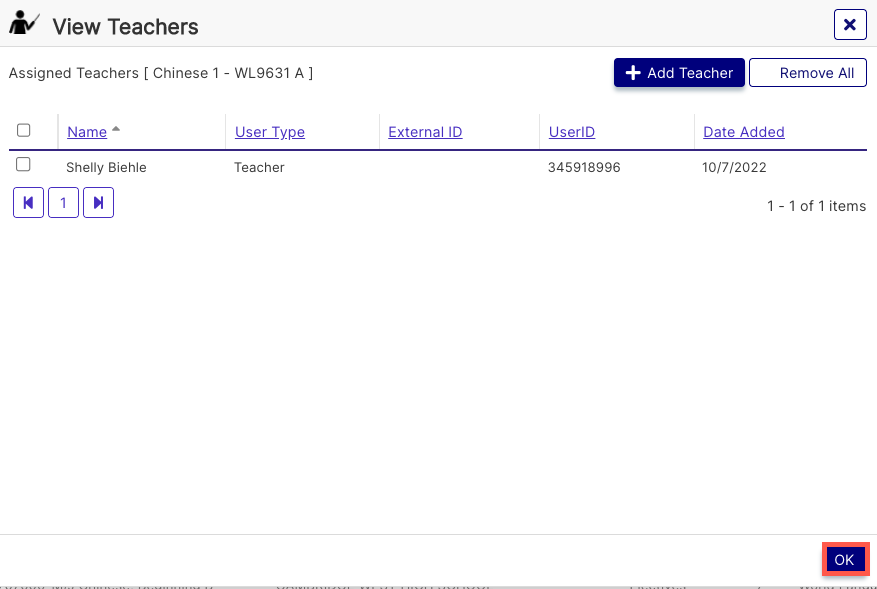Click the UserID value 345918996
This screenshot has width=877, height=589.
[x=584, y=167]
